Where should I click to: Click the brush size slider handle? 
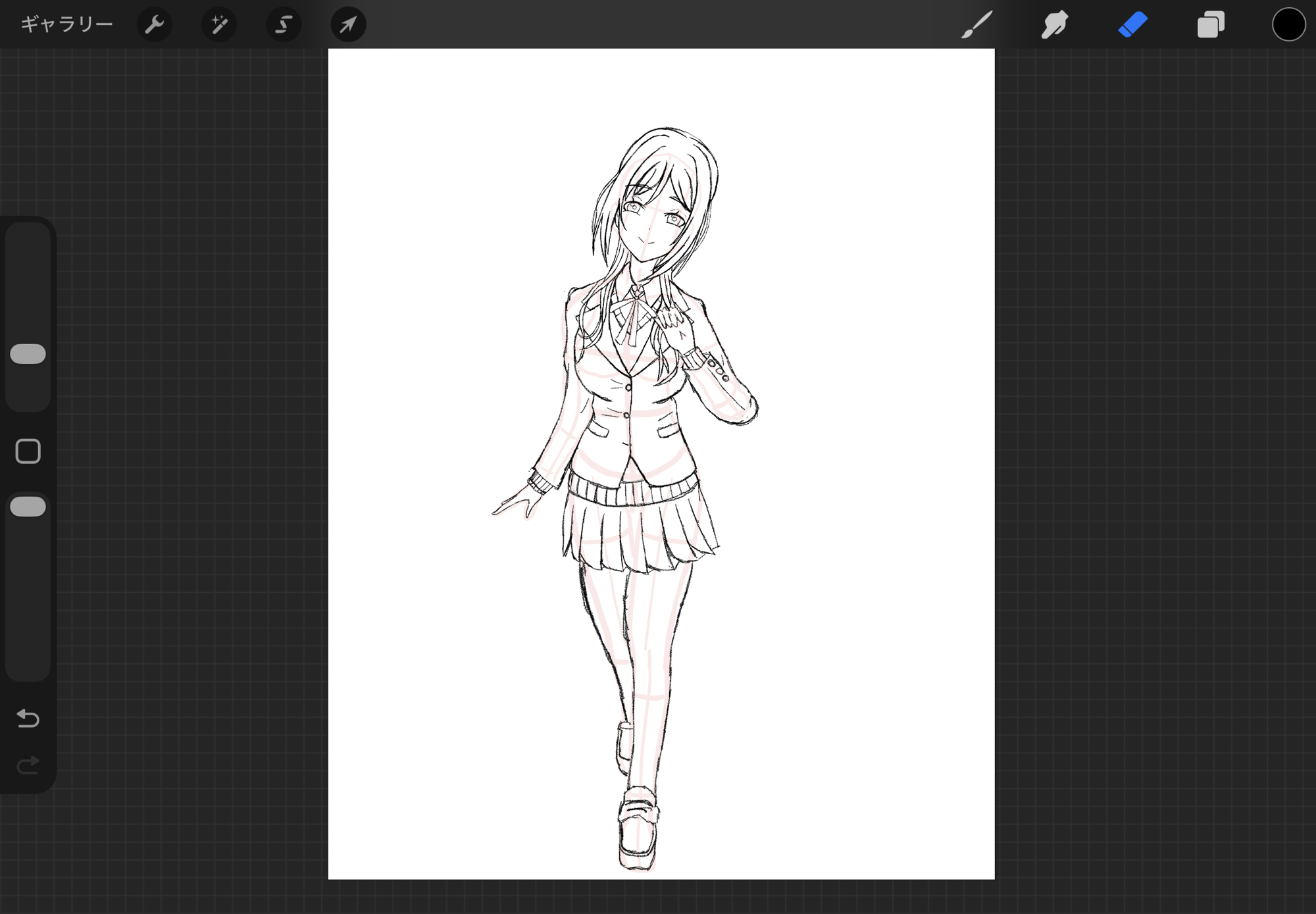click(x=28, y=354)
